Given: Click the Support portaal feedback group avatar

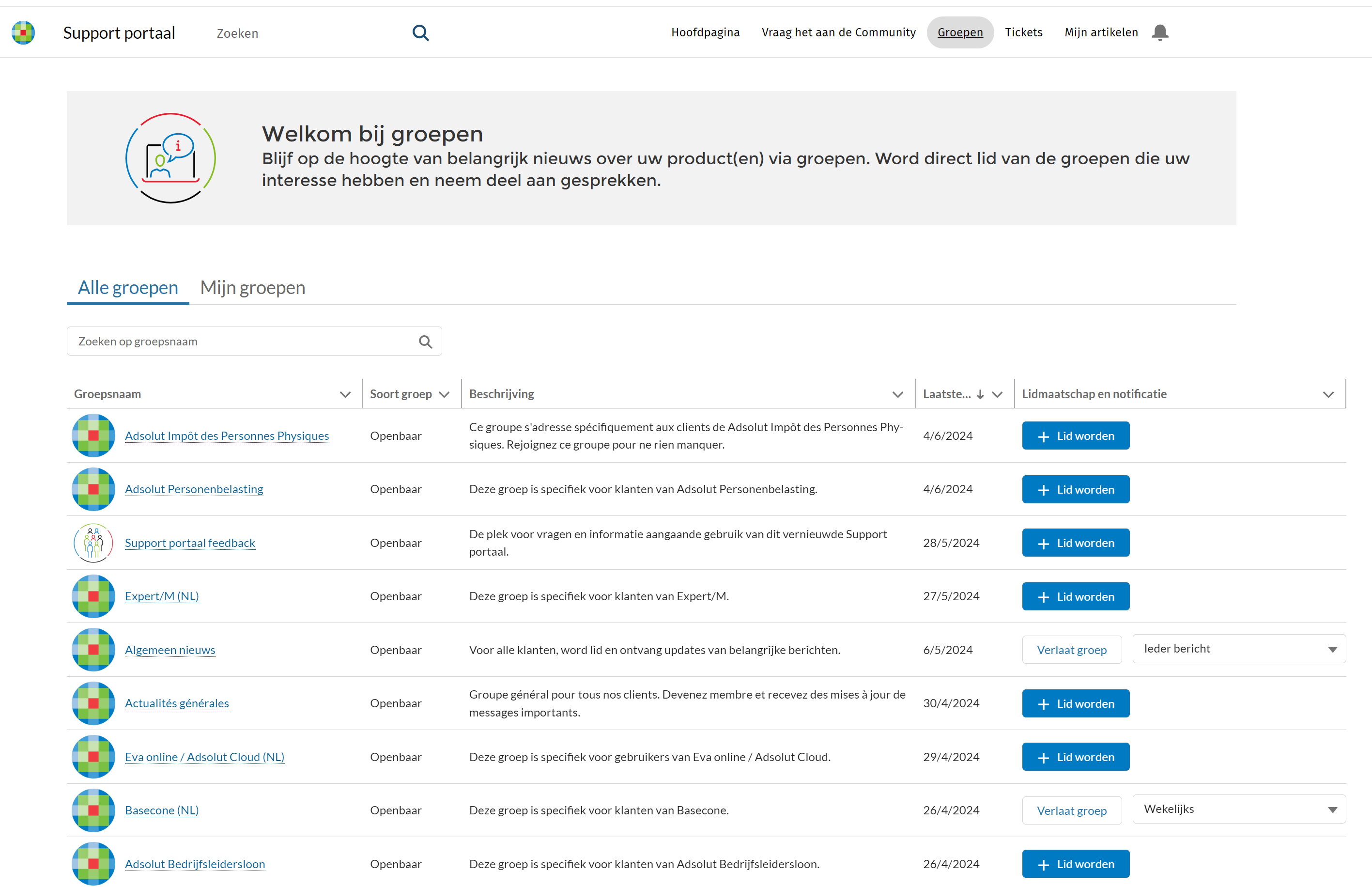Looking at the screenshot, I should [93, 543].
